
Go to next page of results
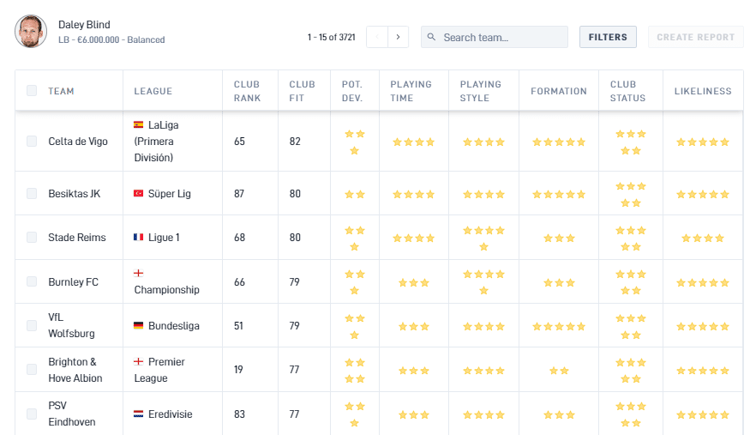(x=398, y=37)
